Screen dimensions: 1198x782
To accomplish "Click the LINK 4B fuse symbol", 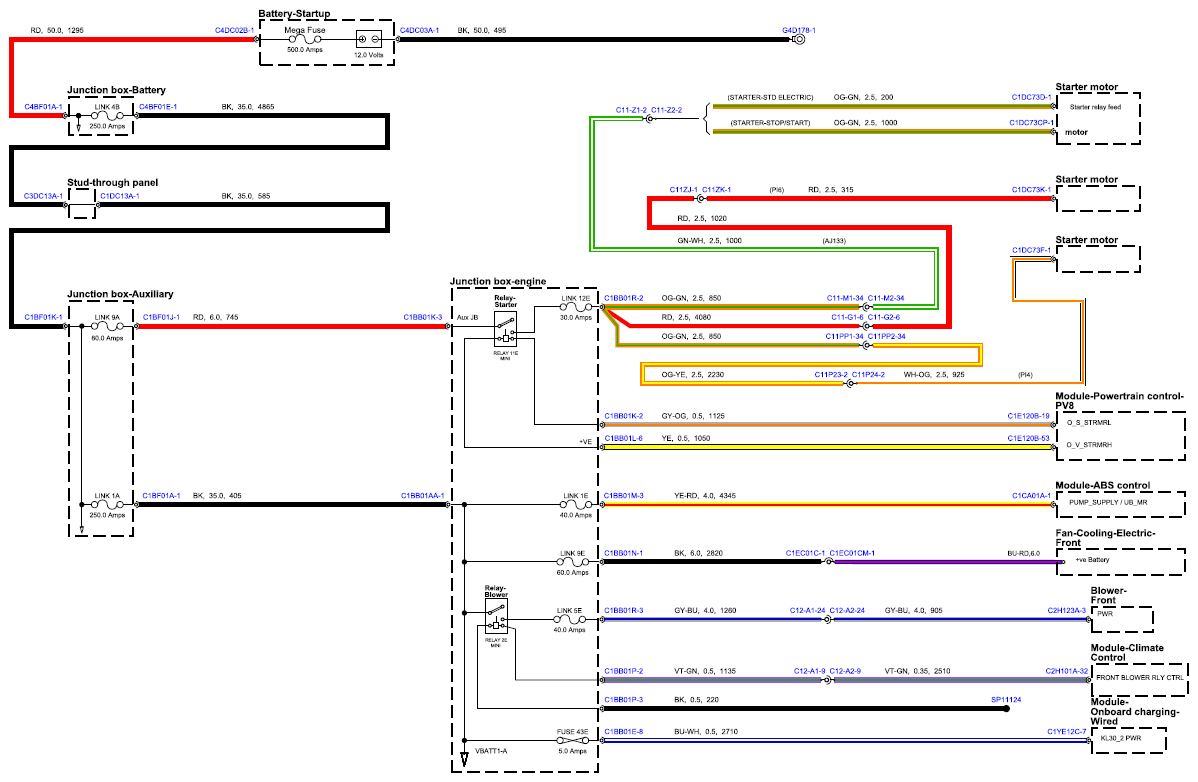I will point(108,116).
